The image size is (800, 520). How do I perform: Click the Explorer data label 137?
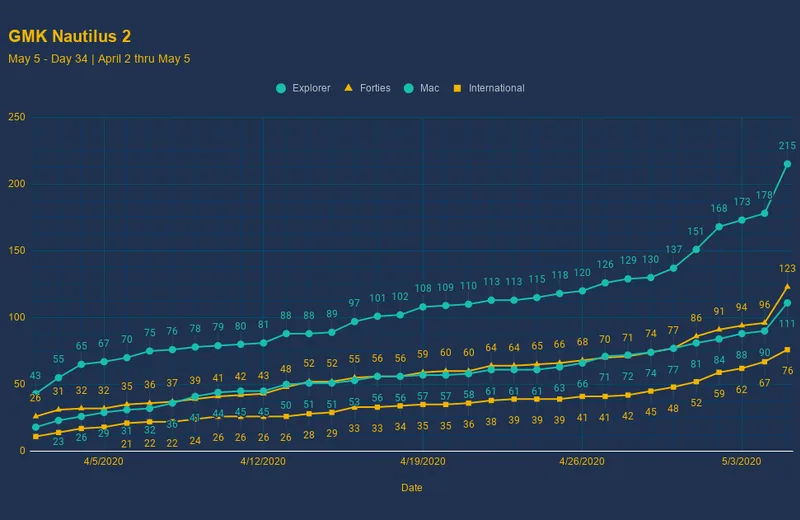tap(673, 250)
